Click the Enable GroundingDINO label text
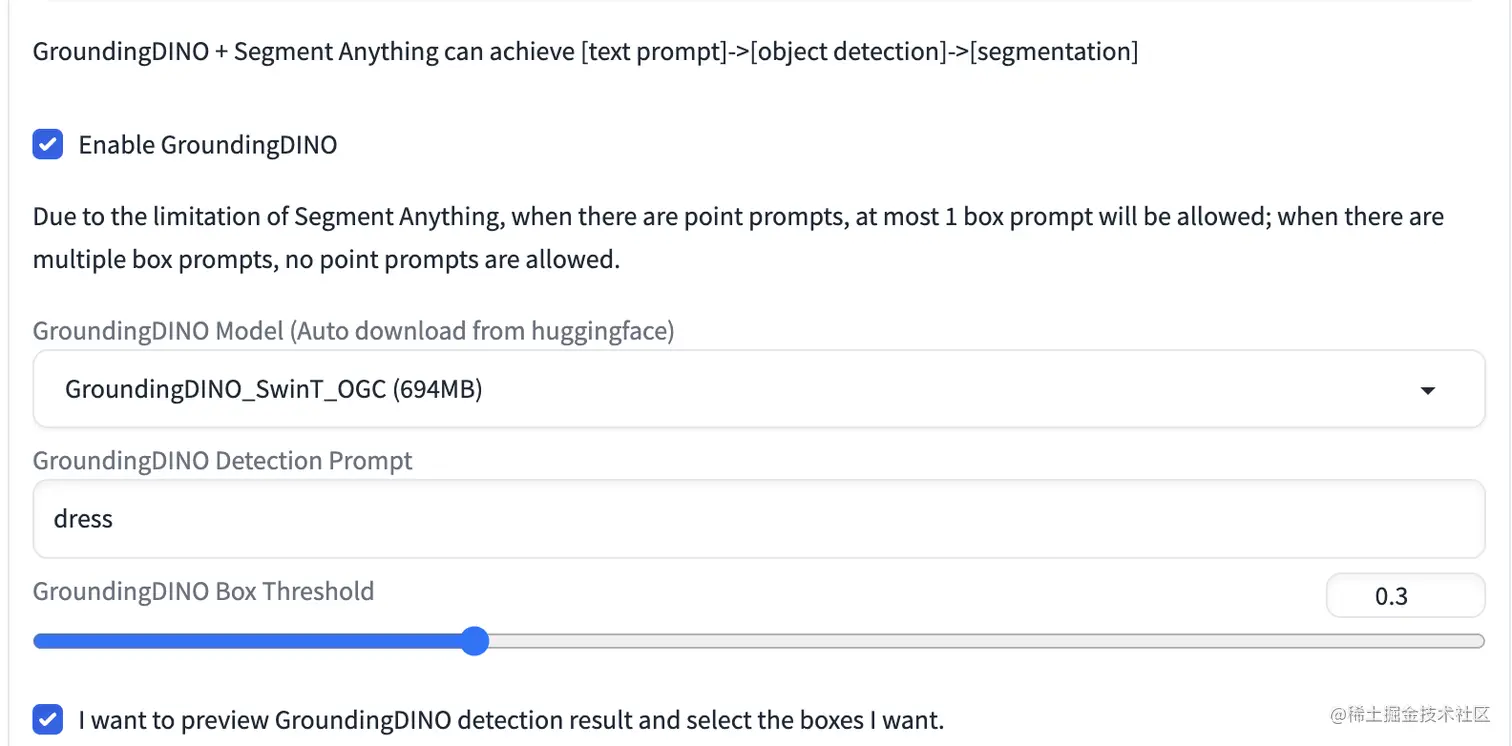1512x746 pixels. click(207, 144)
